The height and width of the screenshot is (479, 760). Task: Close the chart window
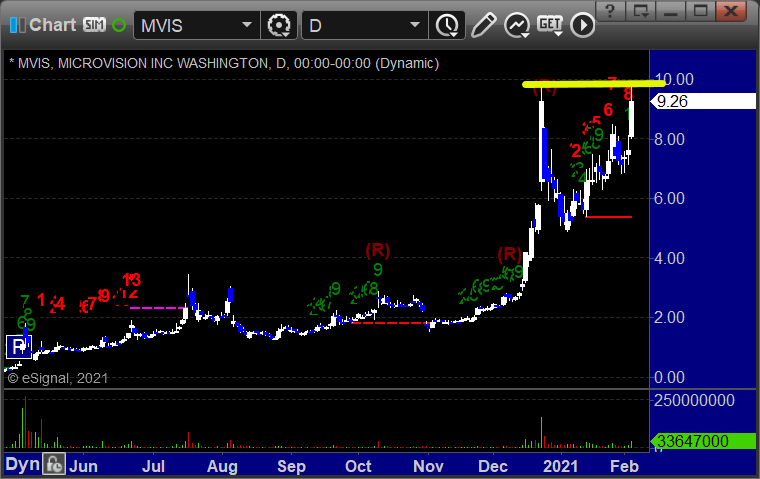pyautogui.click(x=731, y=11)
